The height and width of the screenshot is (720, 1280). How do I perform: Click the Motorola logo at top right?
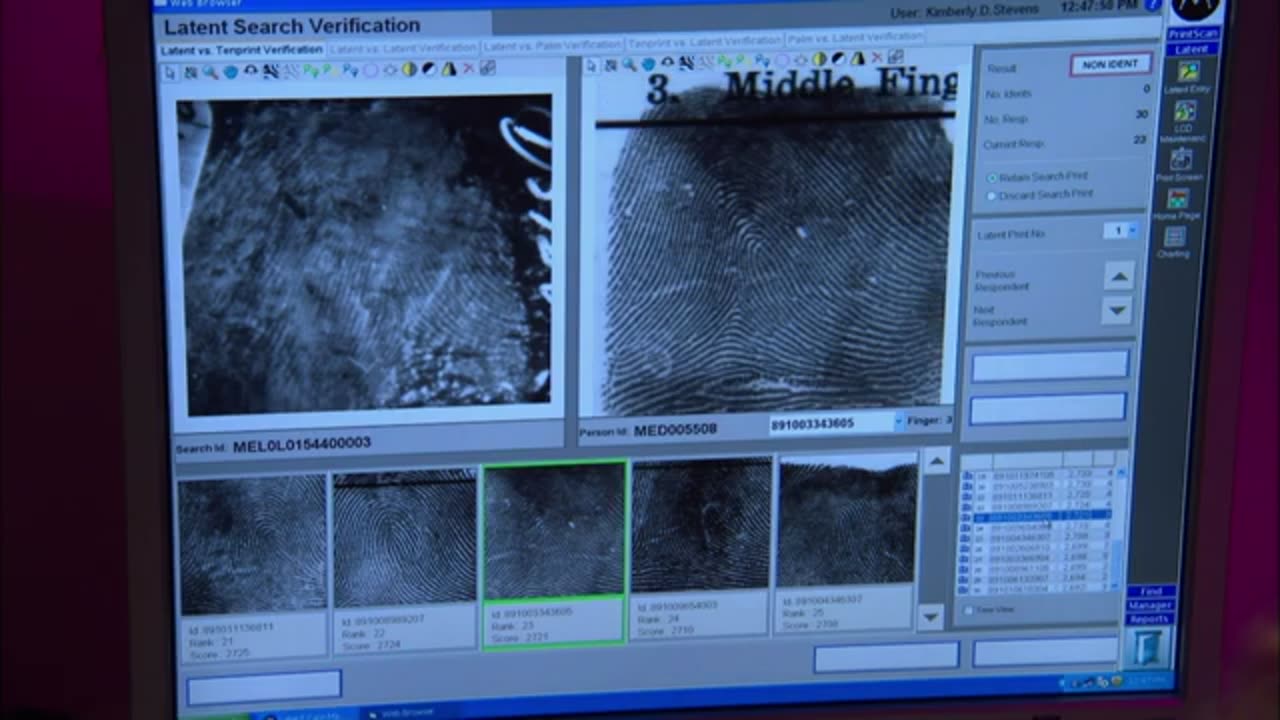point(1196,9)
